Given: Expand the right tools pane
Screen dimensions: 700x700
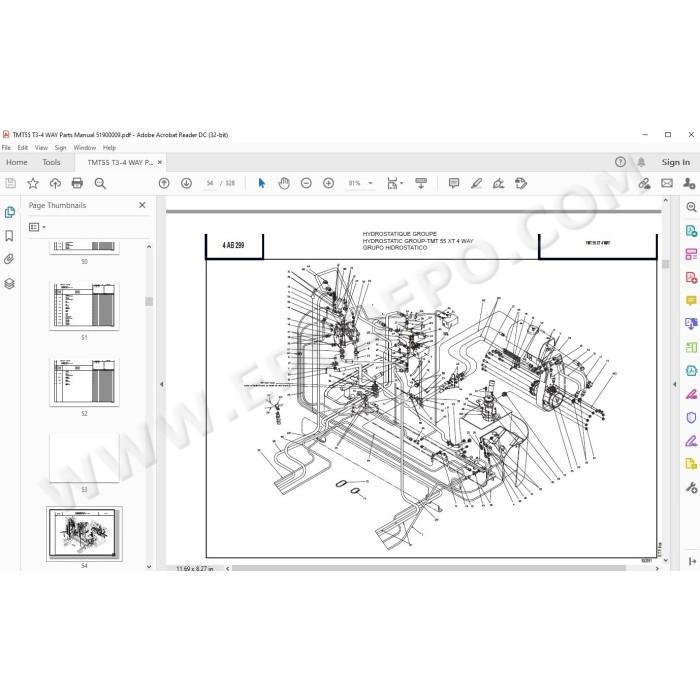Looking at the screenshot, I should (692, 561).
